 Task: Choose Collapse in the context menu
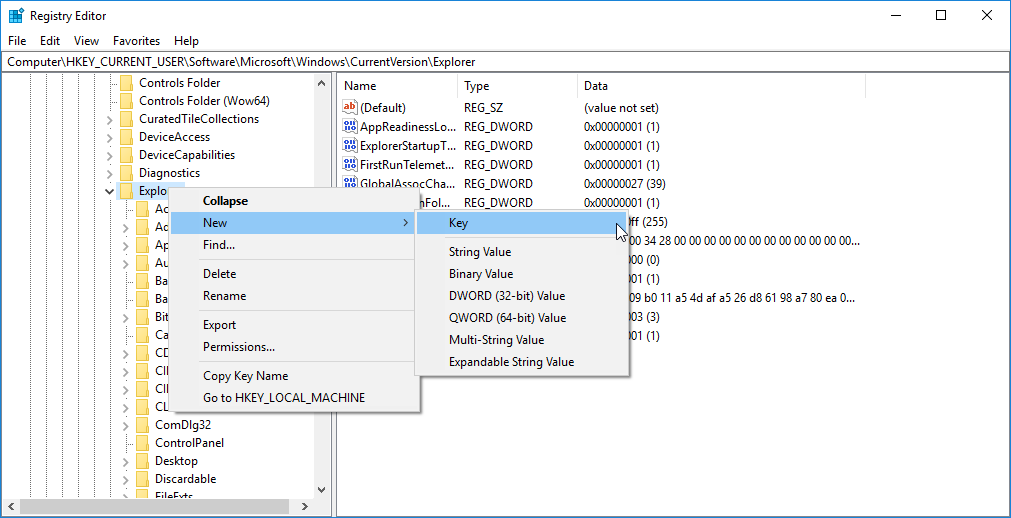[x=294, y=201]
